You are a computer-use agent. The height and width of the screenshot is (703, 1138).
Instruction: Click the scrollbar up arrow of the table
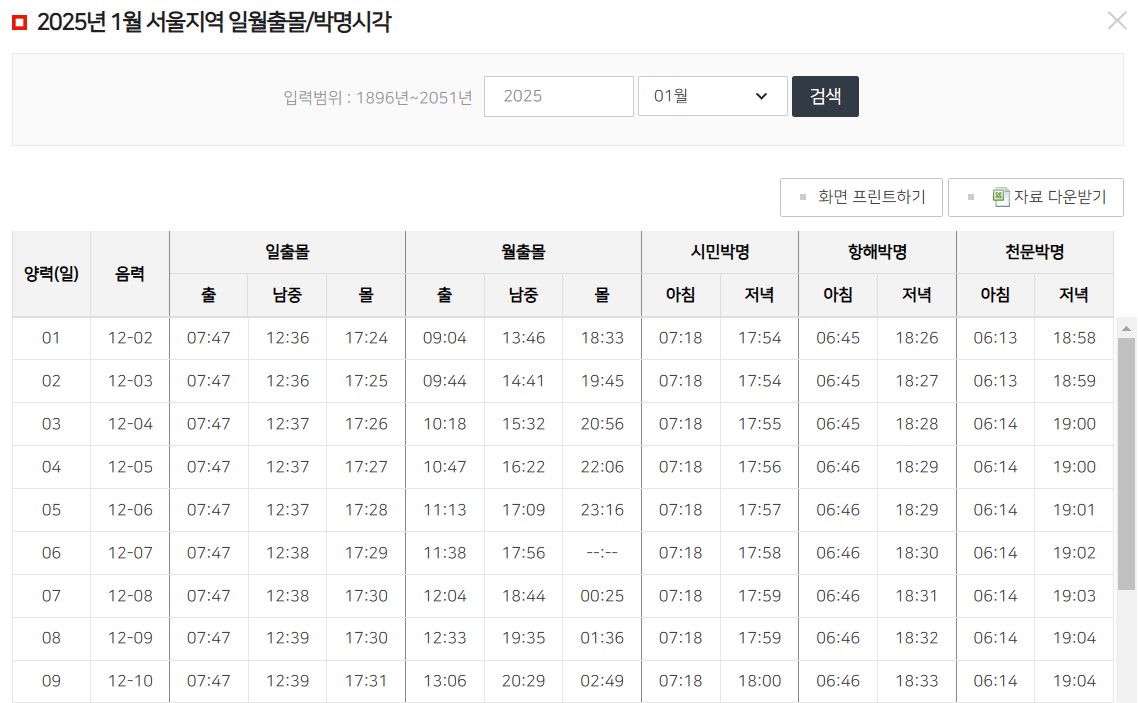[x=1126, y=329]
